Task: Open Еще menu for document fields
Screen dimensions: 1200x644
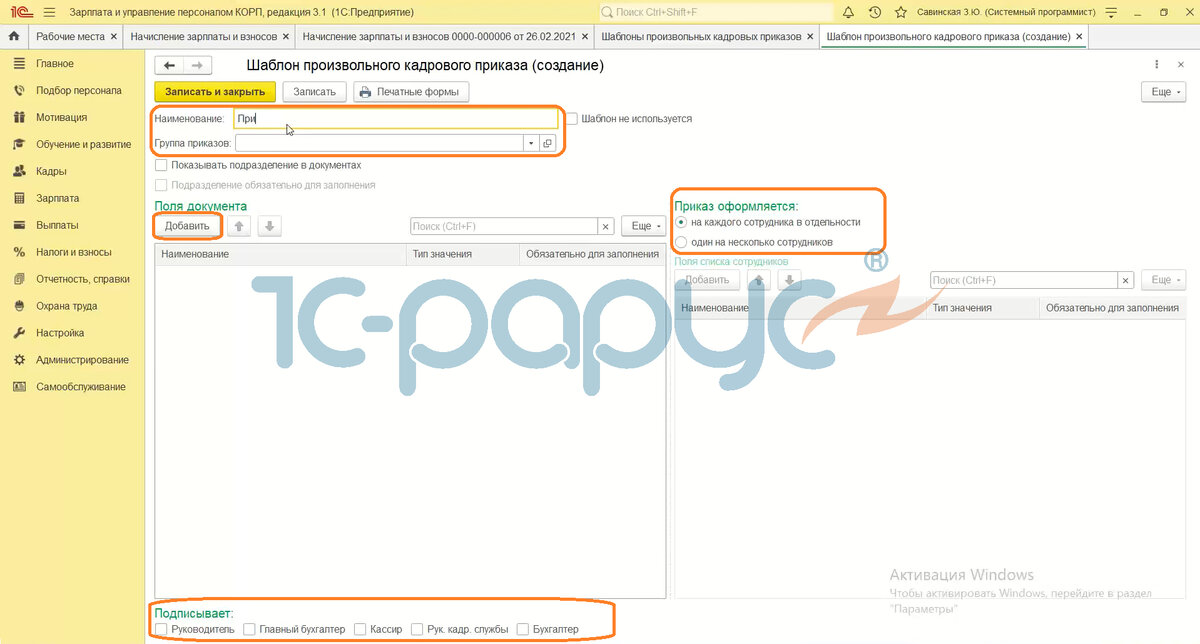Action: 643,226
